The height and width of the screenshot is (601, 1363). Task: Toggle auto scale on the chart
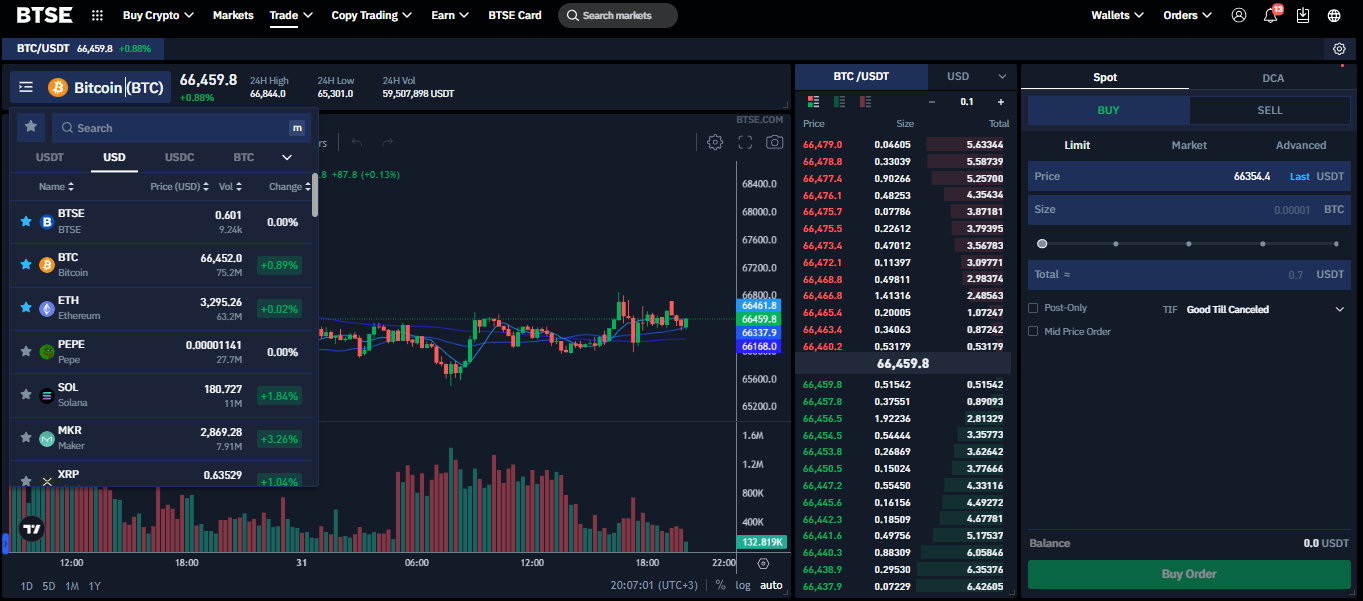point(771,585)
